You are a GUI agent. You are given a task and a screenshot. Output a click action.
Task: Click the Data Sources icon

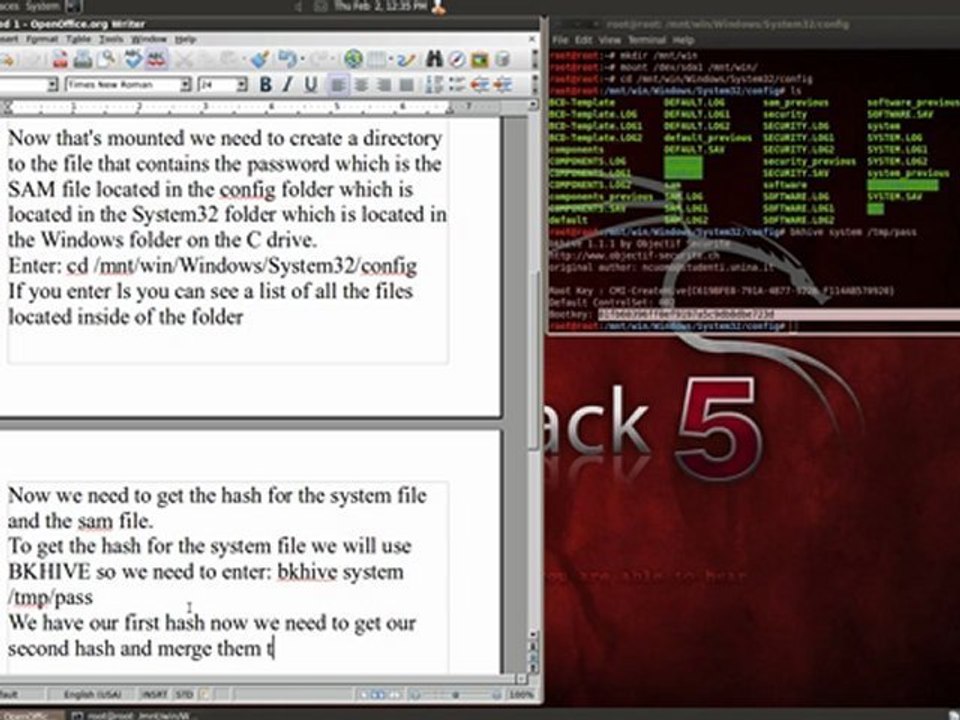click(x=502, y=59)
